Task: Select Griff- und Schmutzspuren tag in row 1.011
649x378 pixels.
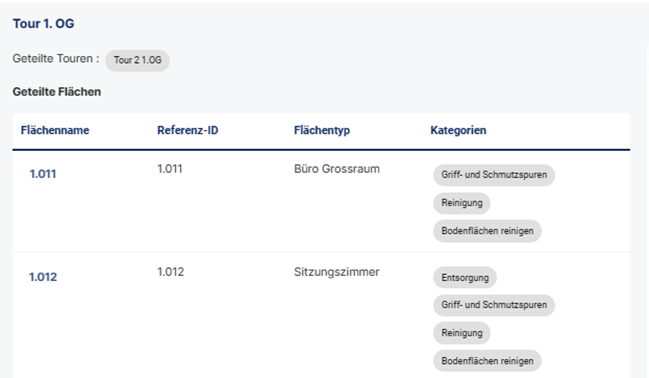Action: point(494,175)
